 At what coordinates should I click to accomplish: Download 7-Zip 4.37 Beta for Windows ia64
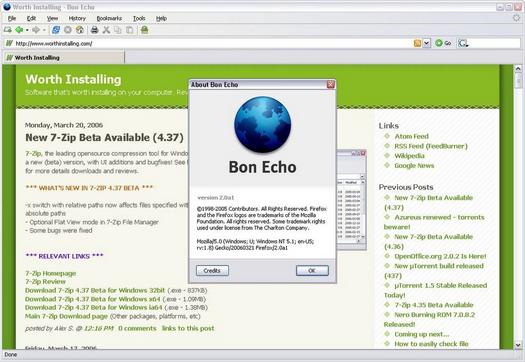tap(94, 307)
